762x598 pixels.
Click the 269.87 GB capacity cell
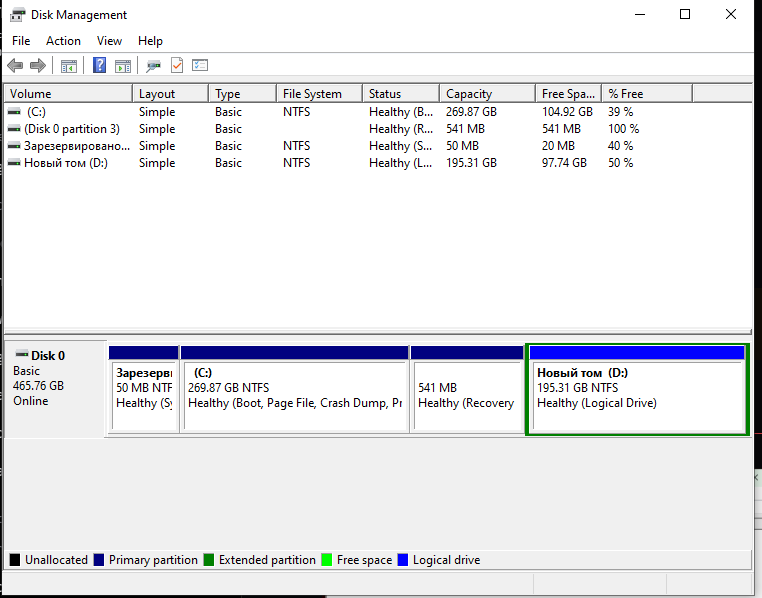tap(471, 112)
